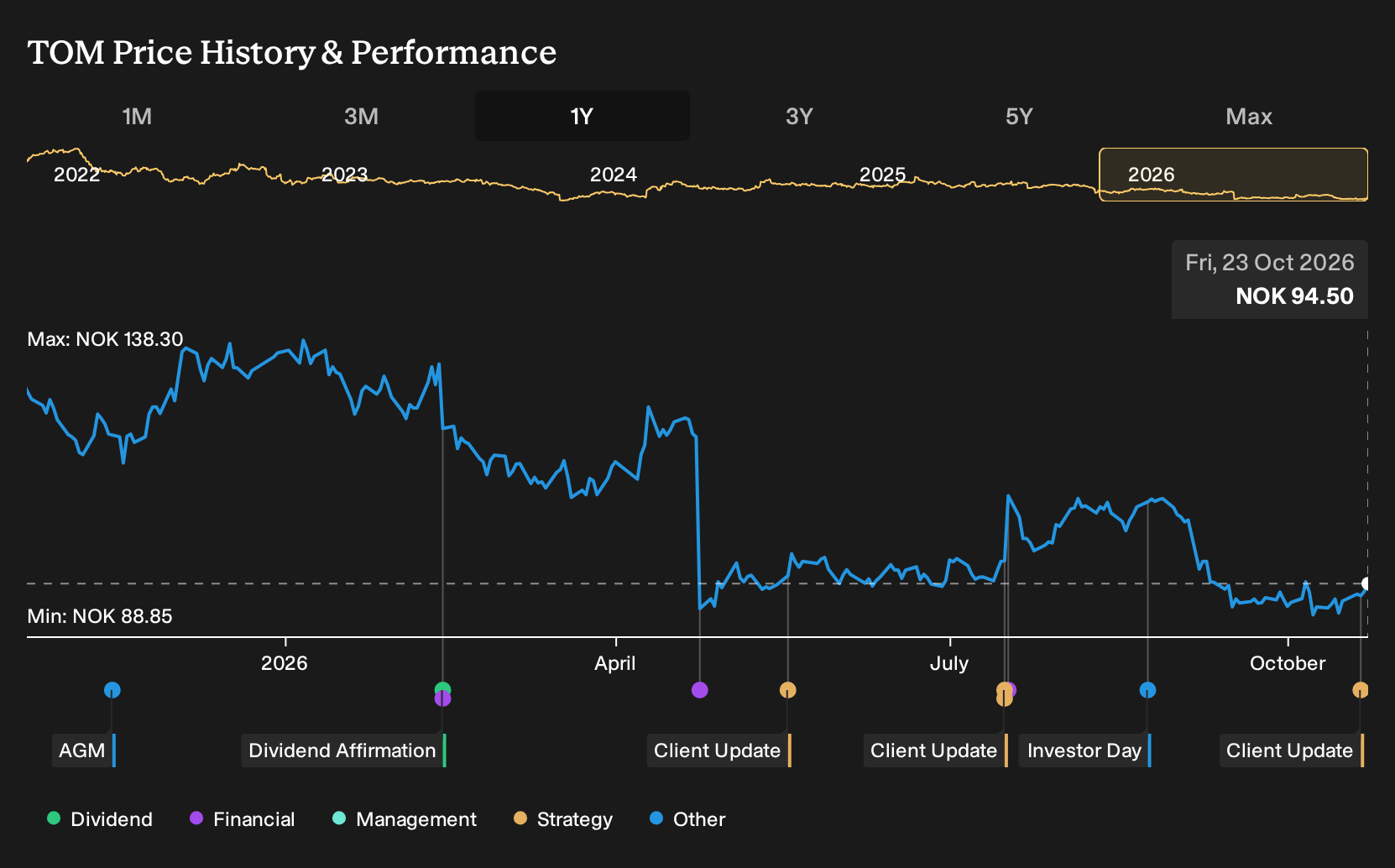Click the Fri, 23 Oct 2026 date text
Image resolution: width=1395 pixels, height=868 pixels.
coord(1270,263)
